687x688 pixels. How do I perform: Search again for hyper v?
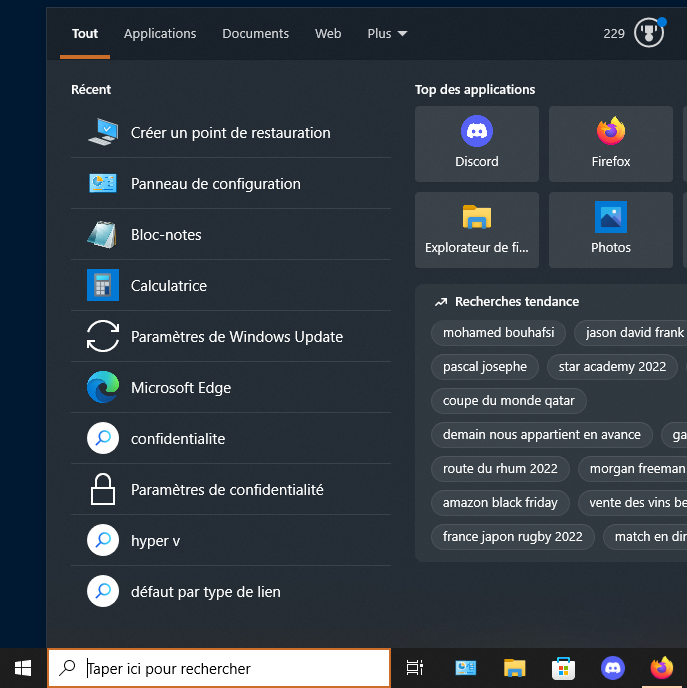[231, 540]
